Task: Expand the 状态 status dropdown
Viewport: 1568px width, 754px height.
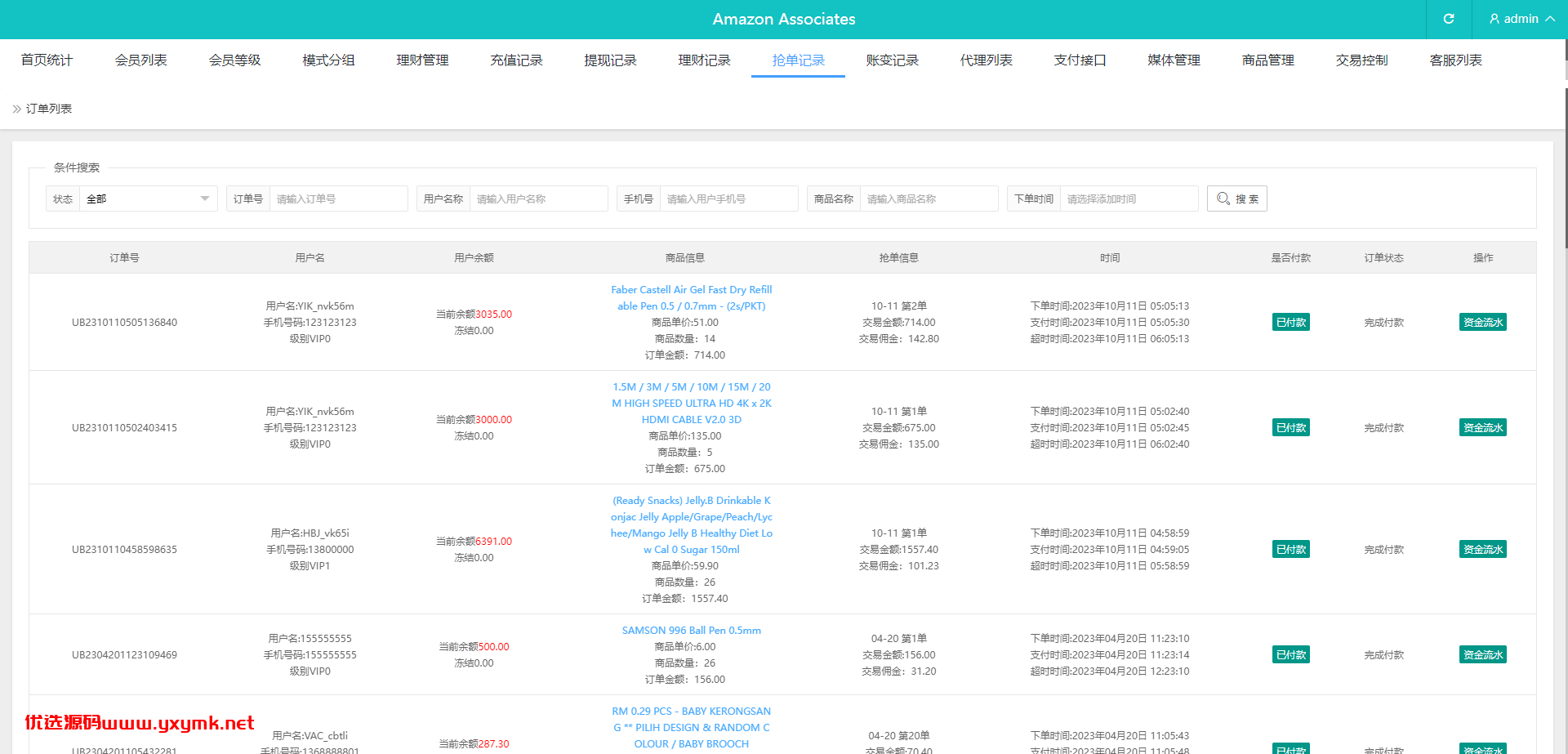Action: coord(149,199)
